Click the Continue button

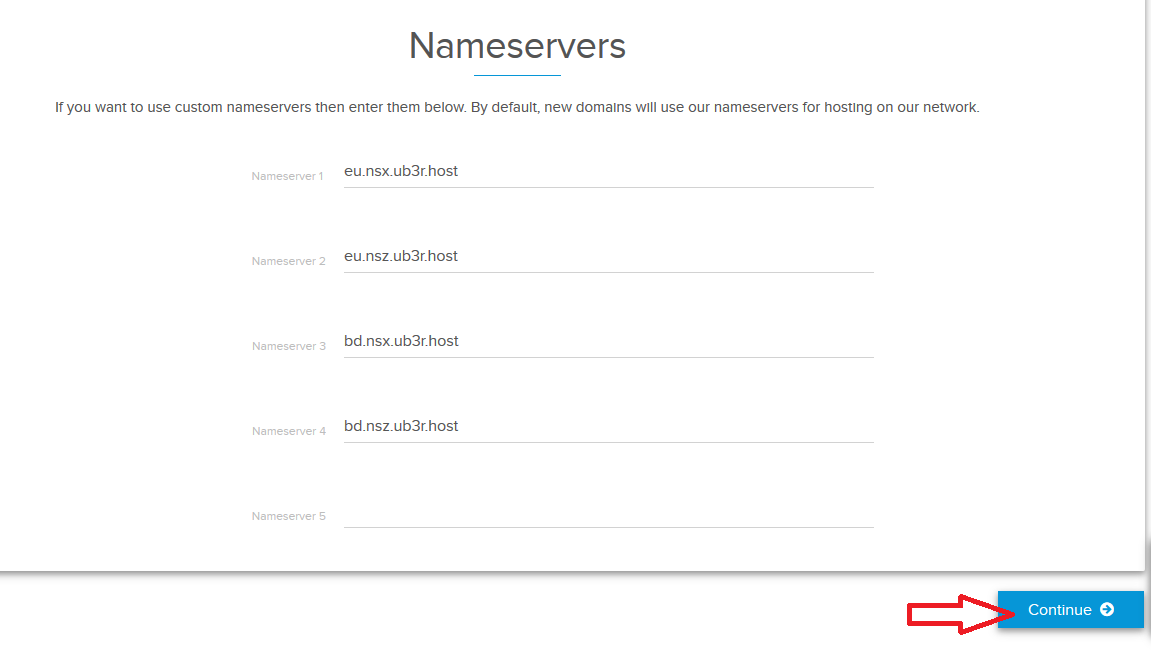[x=1070, y=609]
